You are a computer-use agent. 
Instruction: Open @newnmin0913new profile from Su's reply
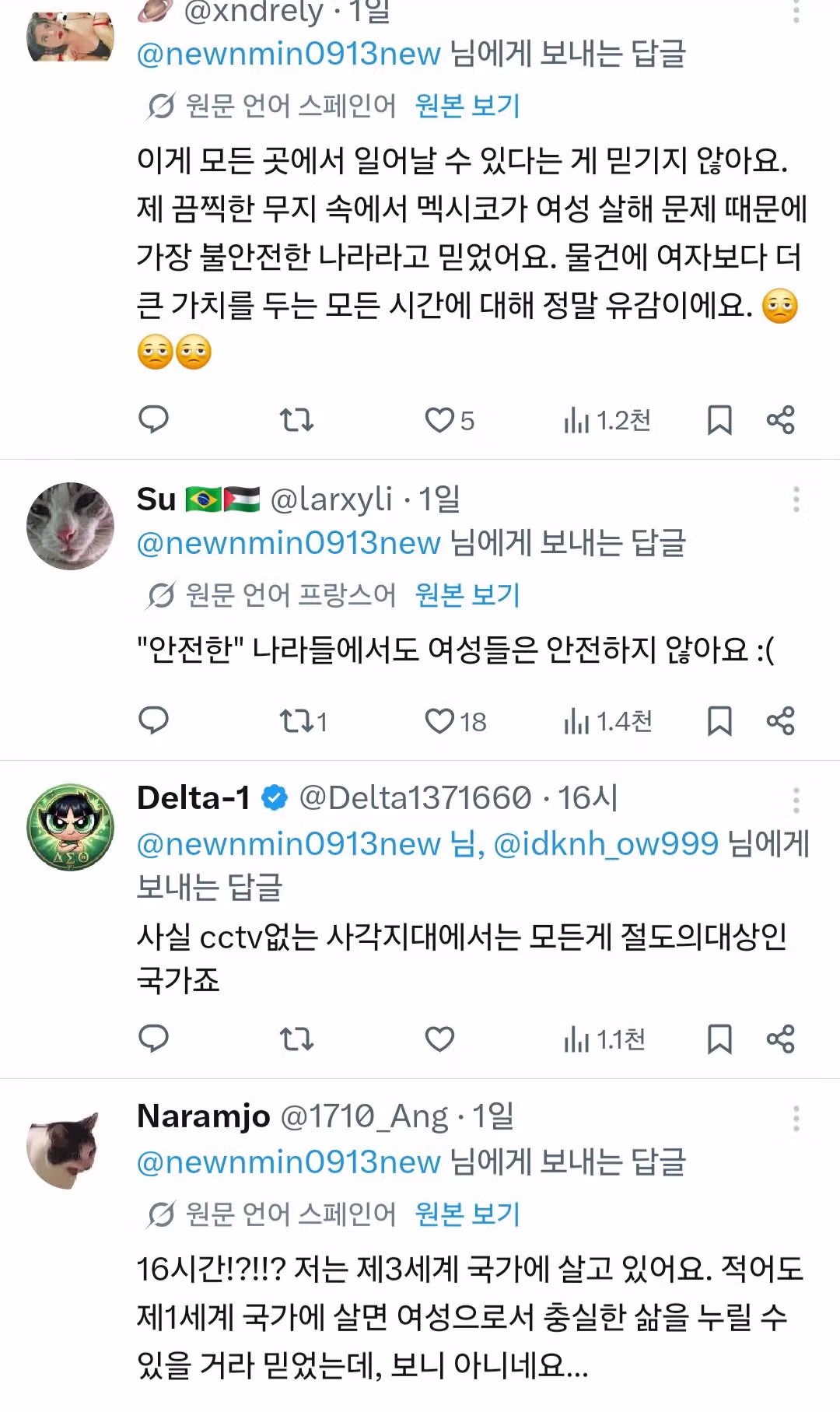click(x=288, y=542)
